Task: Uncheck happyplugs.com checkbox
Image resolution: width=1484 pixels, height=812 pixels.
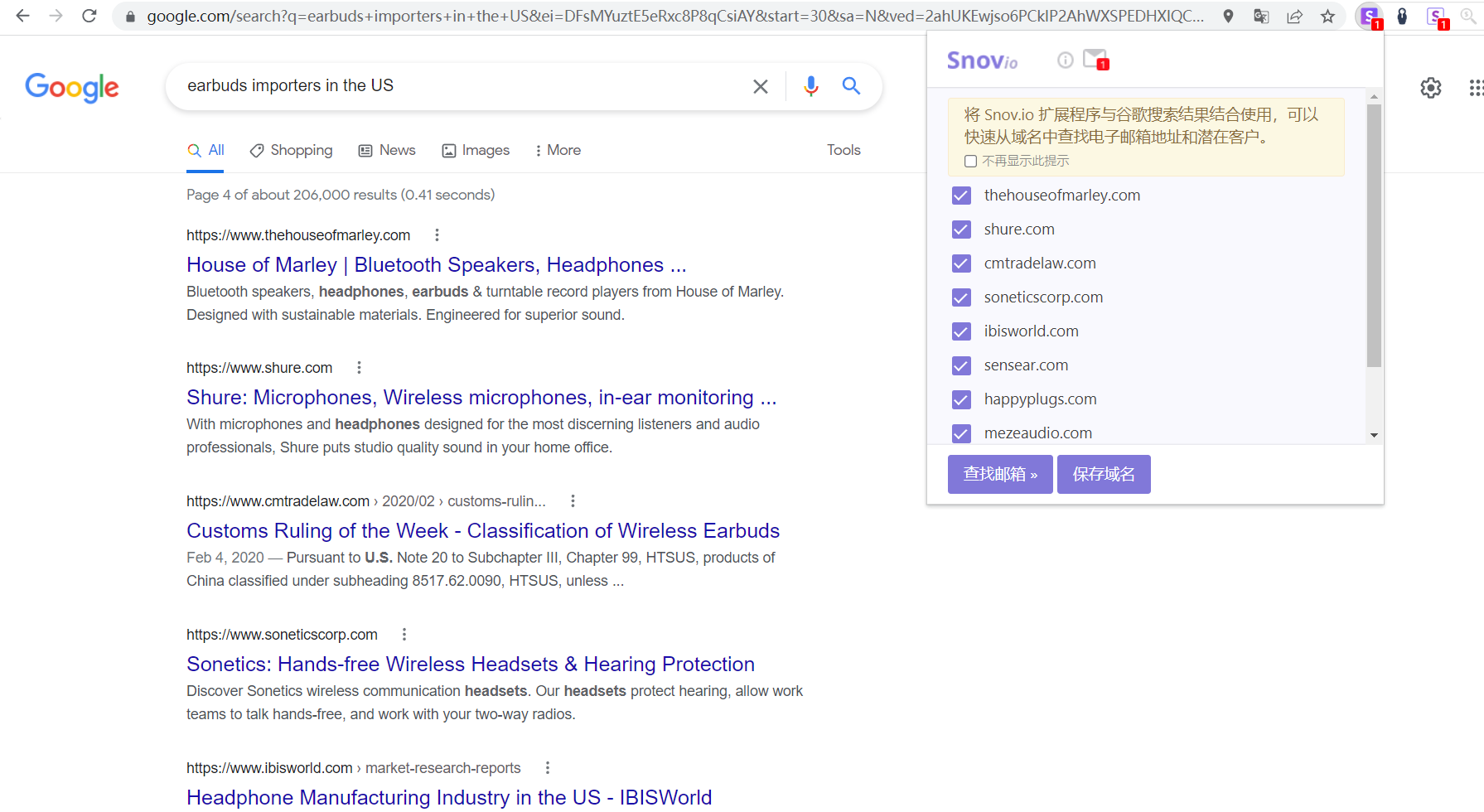Action: 961,399
